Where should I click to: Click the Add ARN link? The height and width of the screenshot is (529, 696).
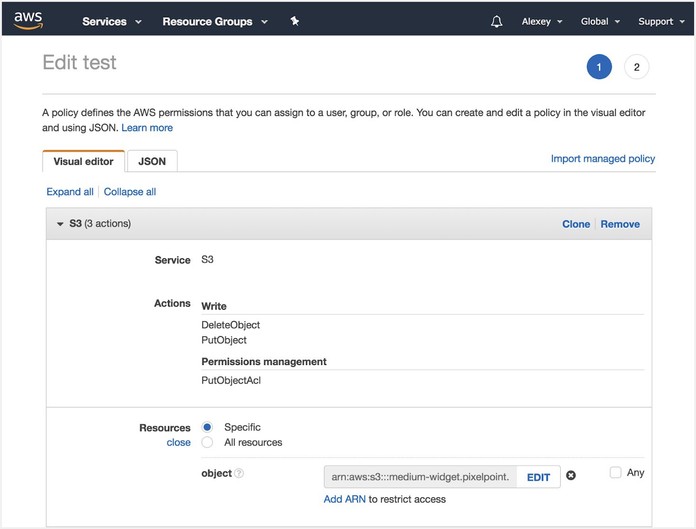pyautogui.click(x=345, y=499)
